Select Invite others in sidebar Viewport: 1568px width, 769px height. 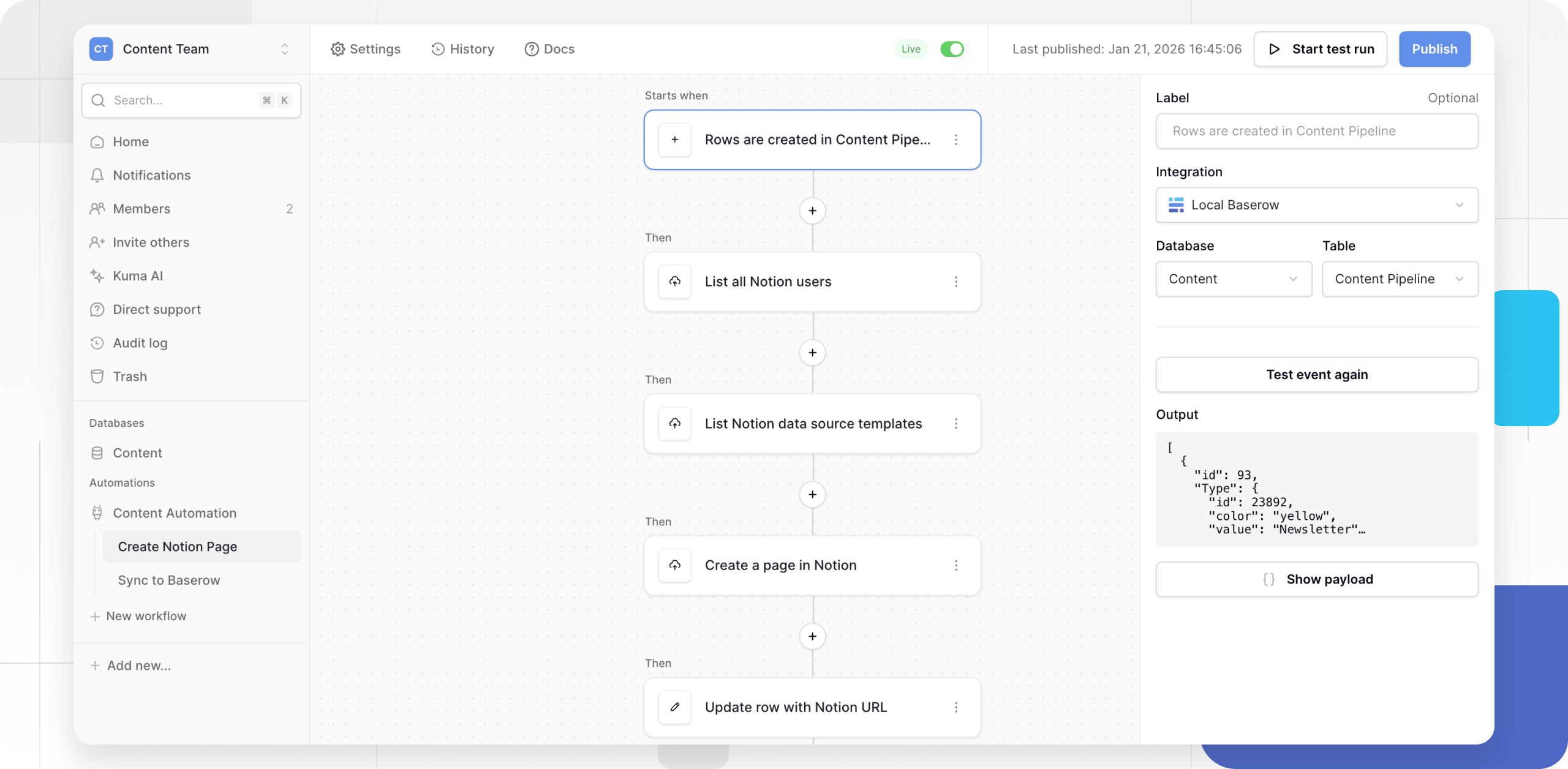pyautogui.click(x=150, y=242)
